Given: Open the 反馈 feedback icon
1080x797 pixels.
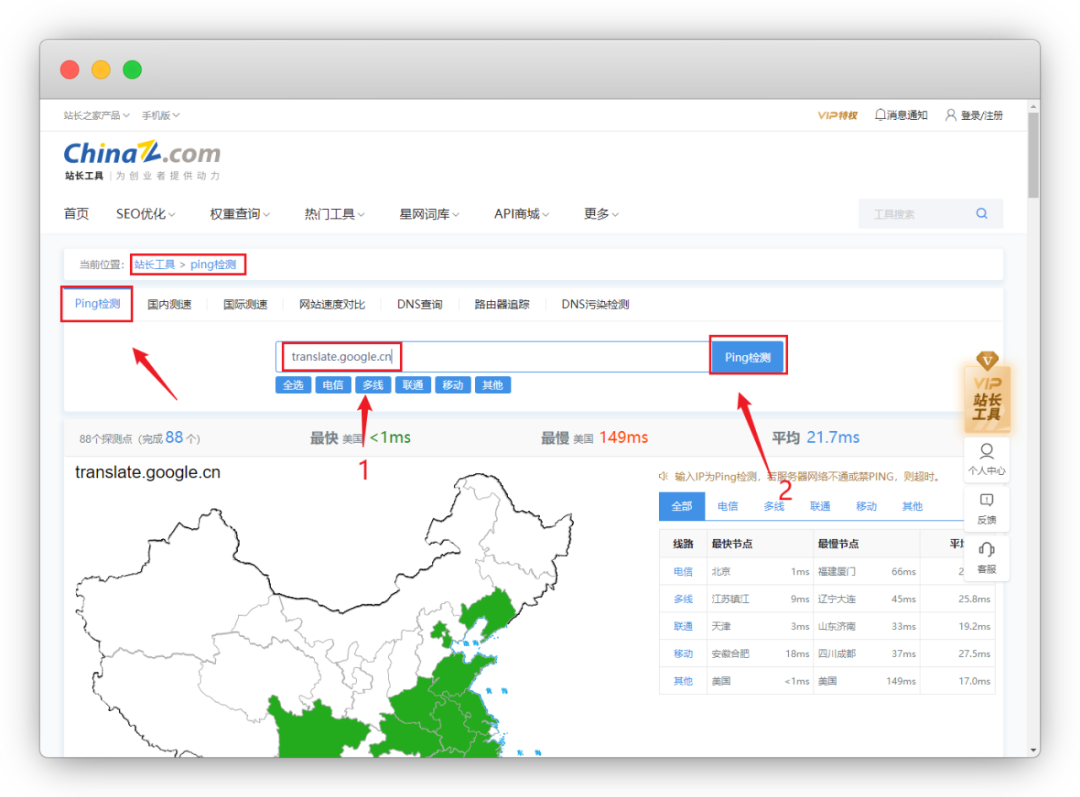Looking at the screenshot, I should pyautogui.click(x=987, y=508).
